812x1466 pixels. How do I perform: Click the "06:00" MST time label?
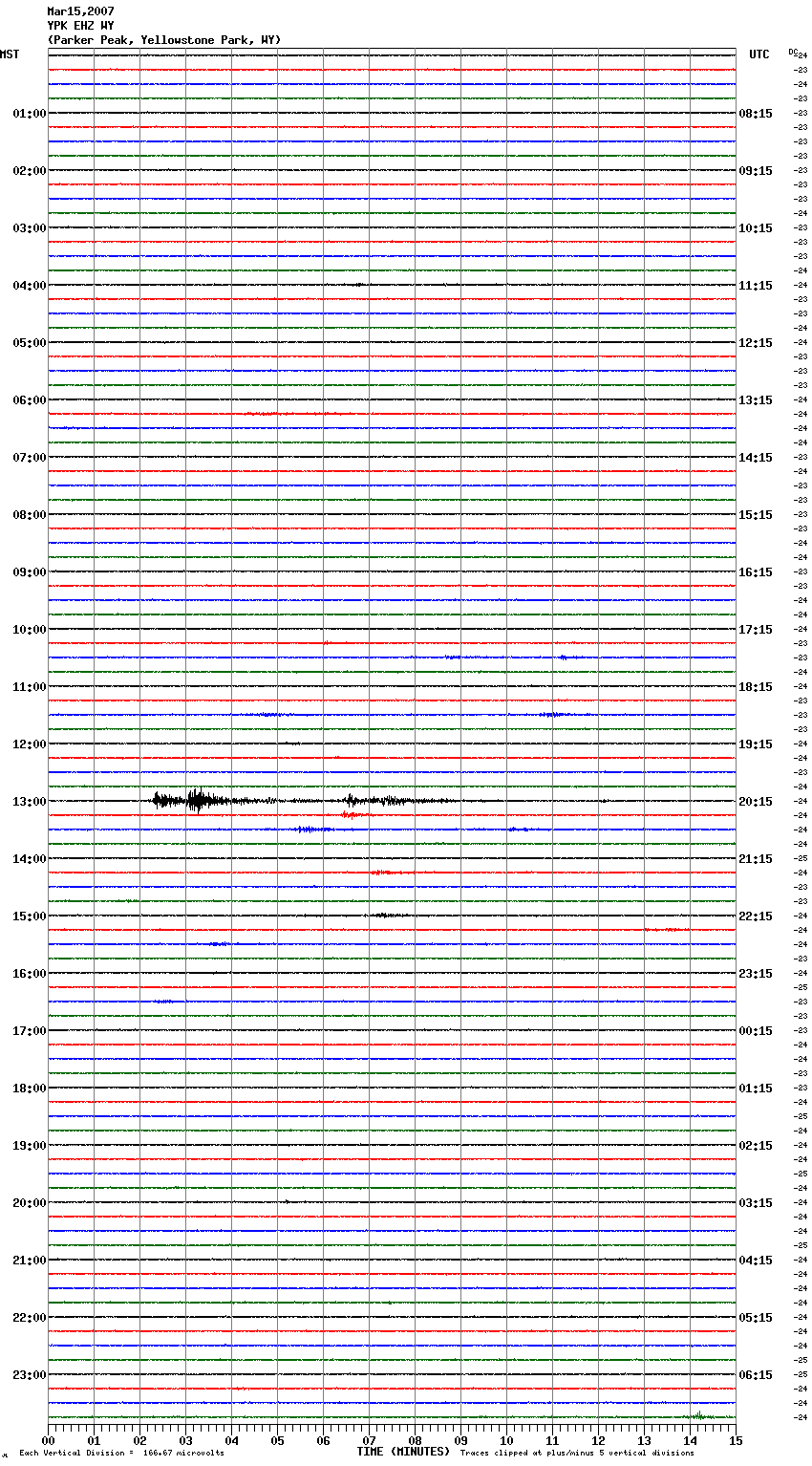click(x=30, y=400)
